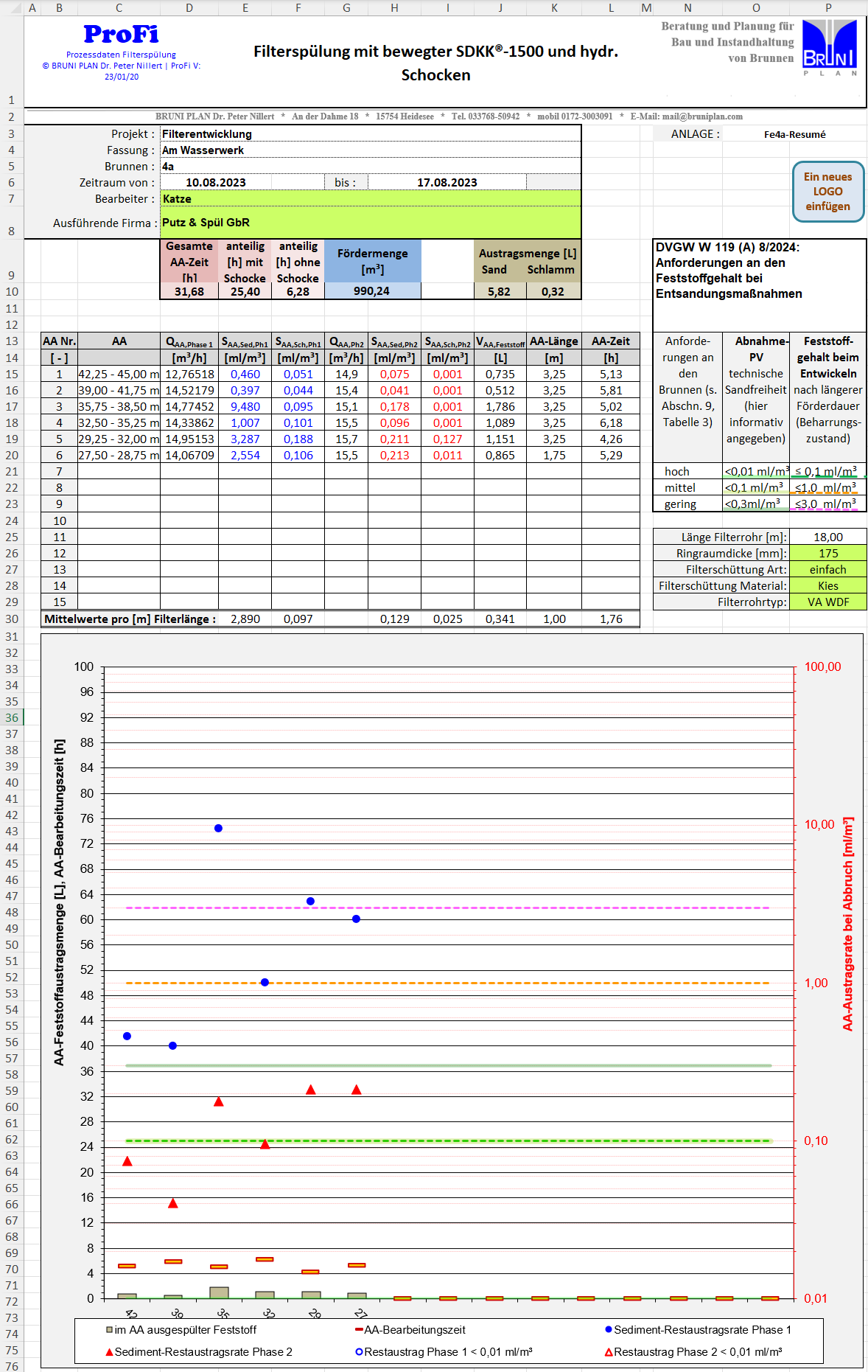Click the Sand Austragsmenge value 5,82
868x1372 pixels.
(500, 291)
